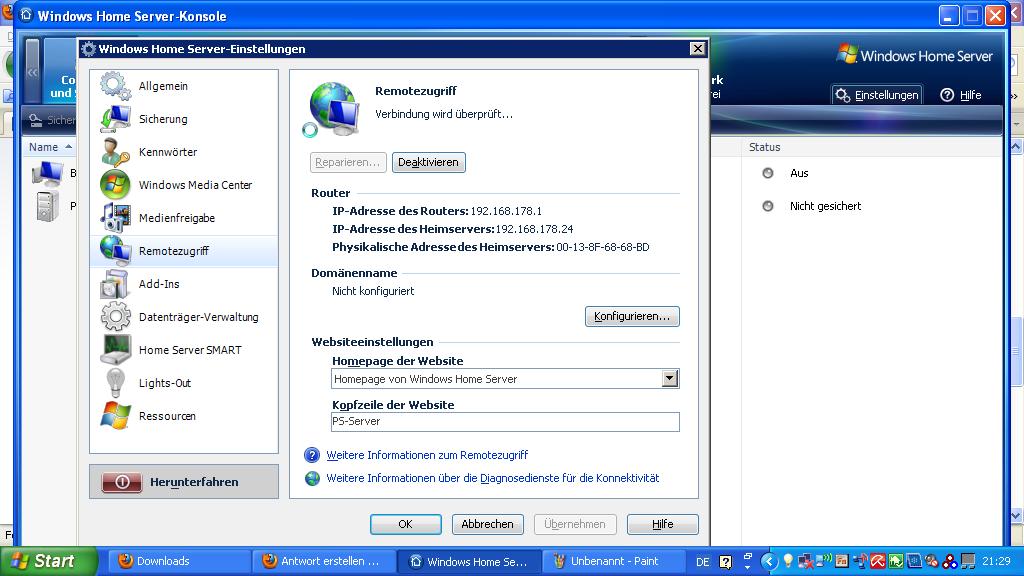1024x576 pixels.
Task: Click the Konfigurieren button for domain name
Action: [x=632, y=316]
